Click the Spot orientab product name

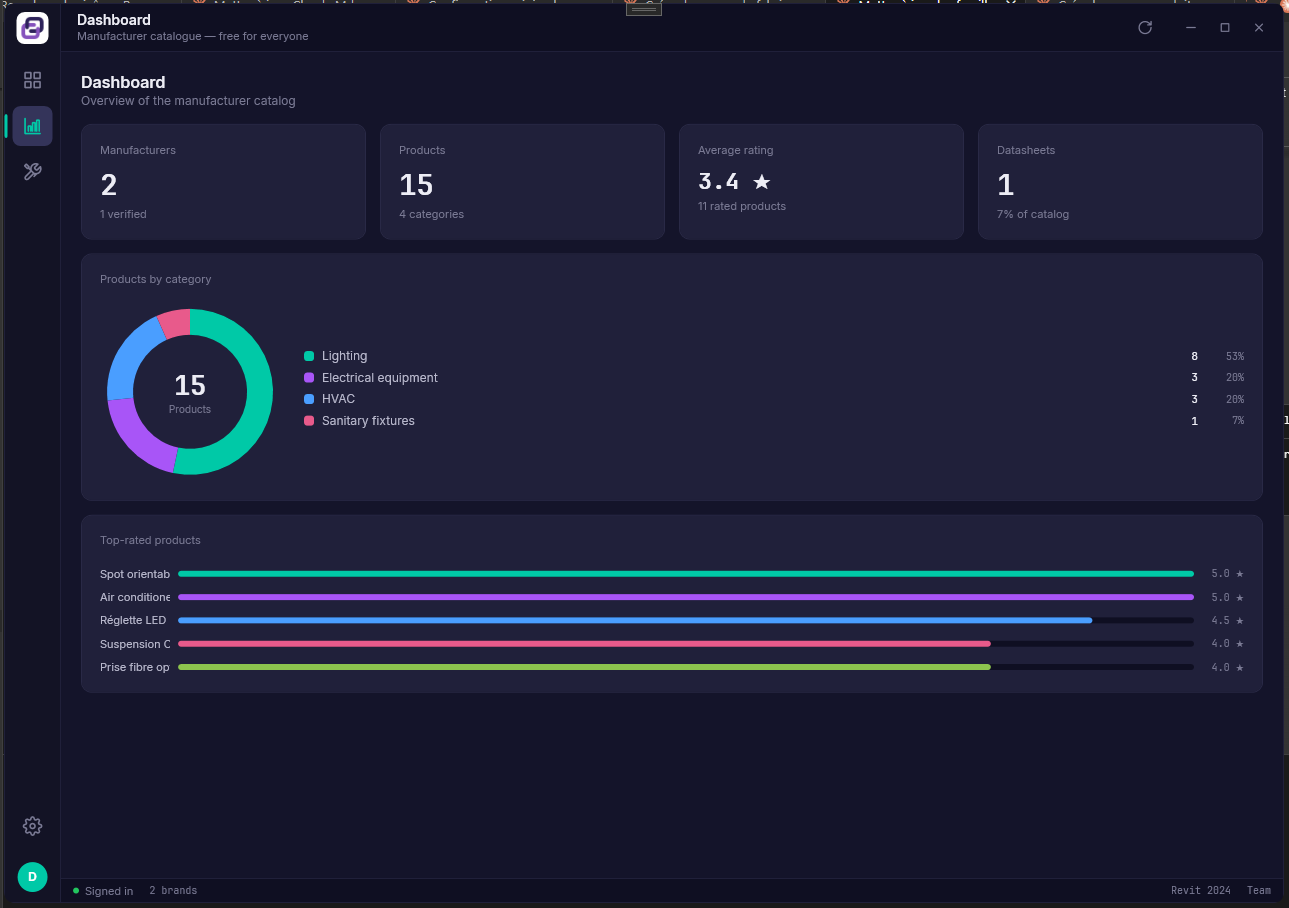135,574
